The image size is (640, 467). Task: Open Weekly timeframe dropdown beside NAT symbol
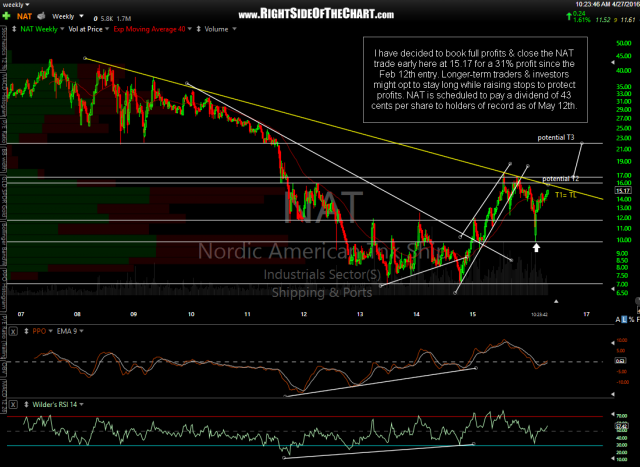(80, 17)
